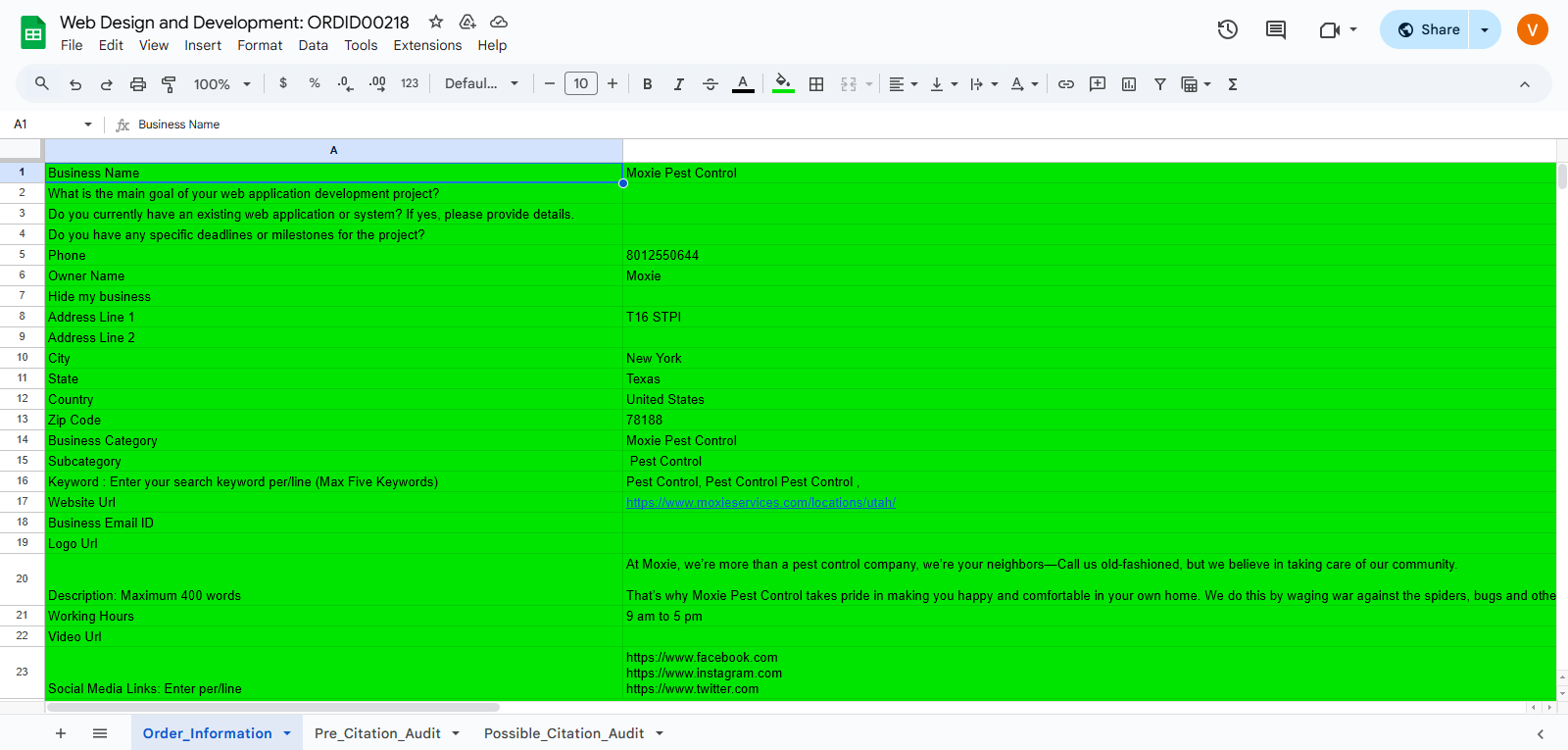1568x750 pixels.
Task: Open the moxieservices website link
Action: pyautogui.click(x=760, y=502)
